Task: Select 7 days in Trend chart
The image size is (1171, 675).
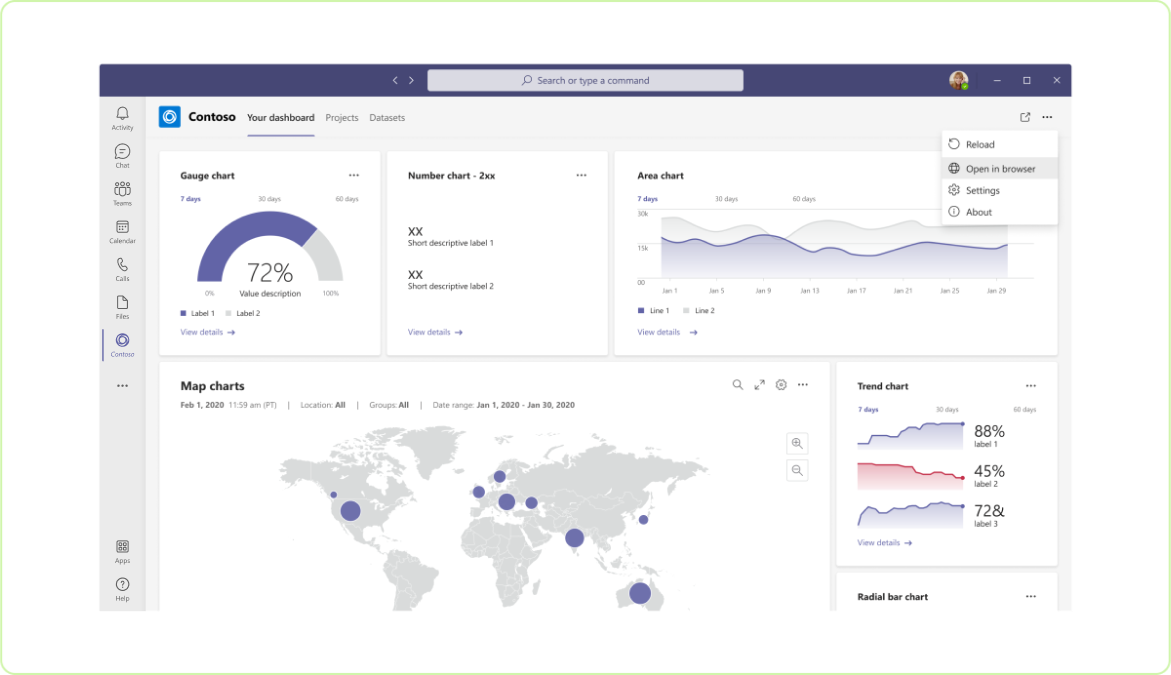Action: [868, 409]
